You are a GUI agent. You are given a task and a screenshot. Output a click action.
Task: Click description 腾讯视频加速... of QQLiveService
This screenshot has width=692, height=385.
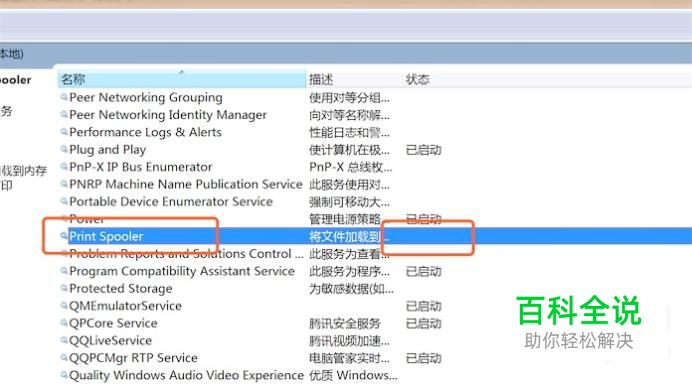coord(349,341)
